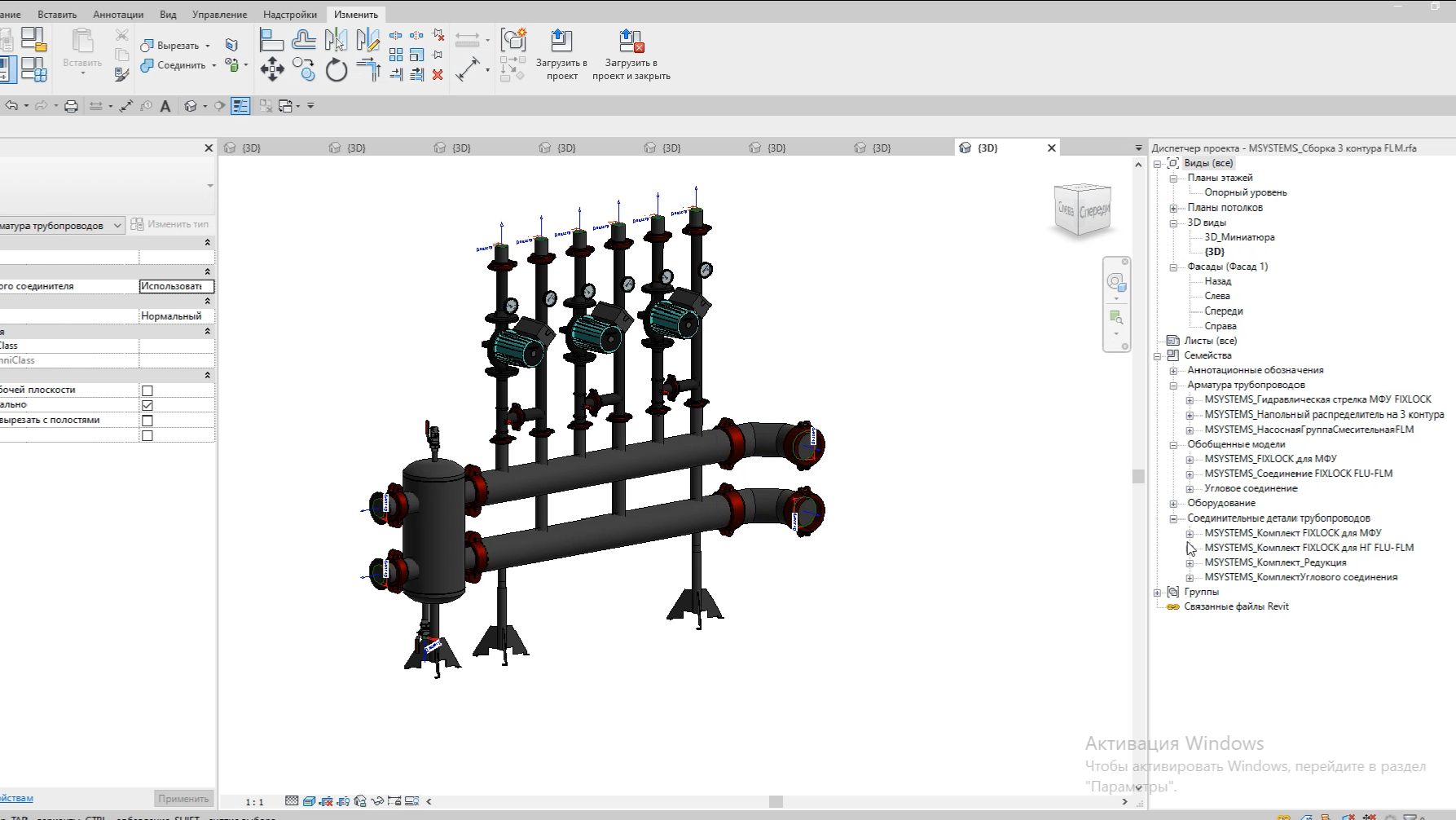The width and height of the screenshot is (1456, 820).
Task: Click the Print icon in quick toolbar
Action: pyautogui.click(x=71, y=106)
